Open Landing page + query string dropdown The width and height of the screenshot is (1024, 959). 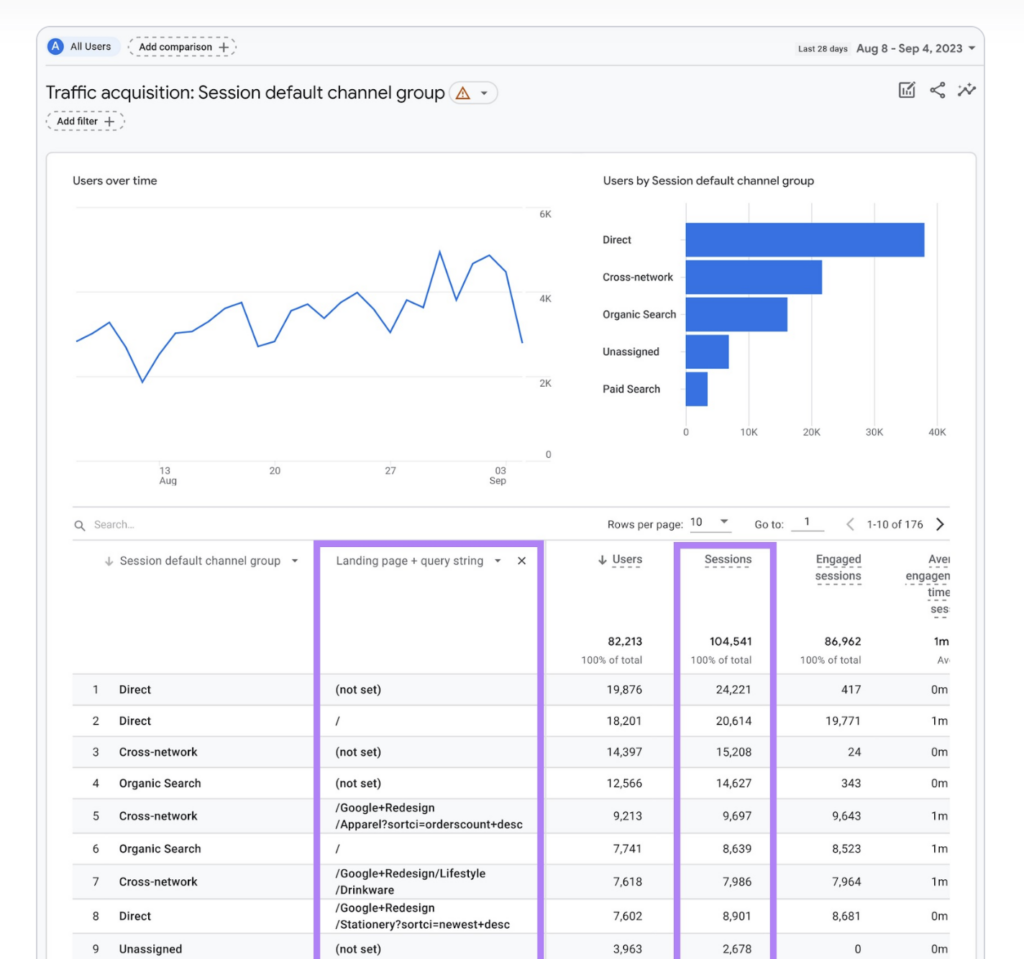point(498,561)
